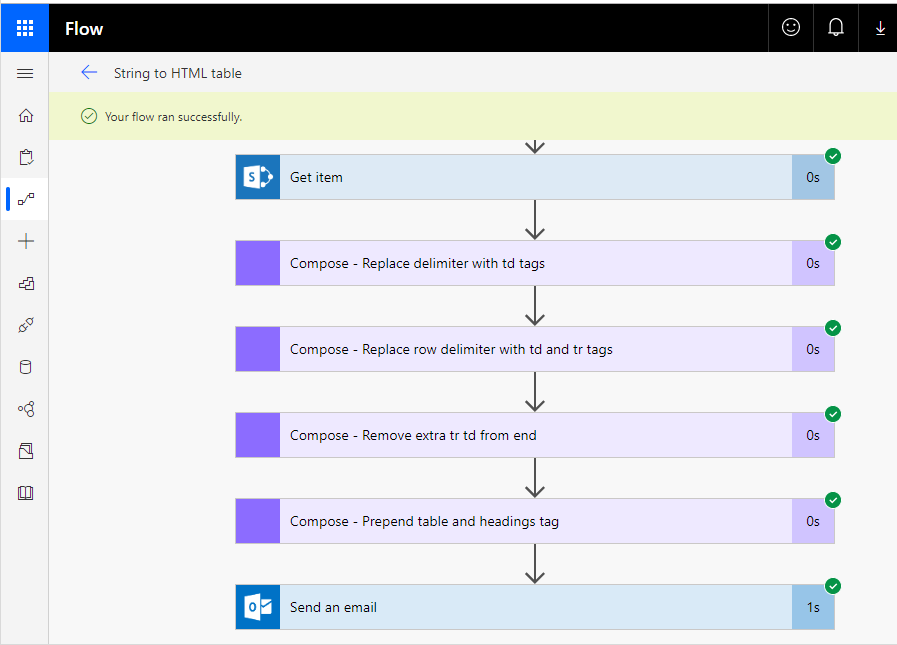Viewport: 897px width, 645px height.
Task: Open the notifications bell
Action: 835,27
